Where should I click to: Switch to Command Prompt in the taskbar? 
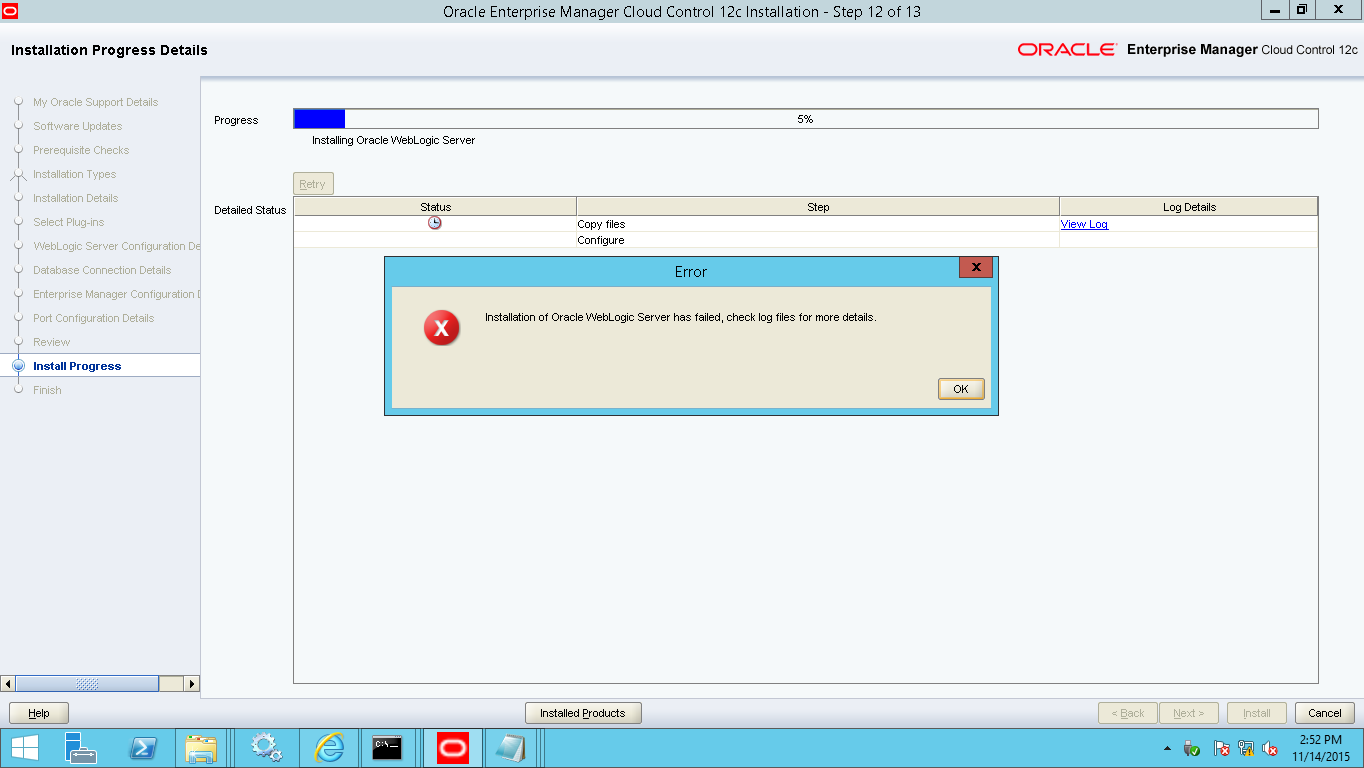tap(387, 748)
